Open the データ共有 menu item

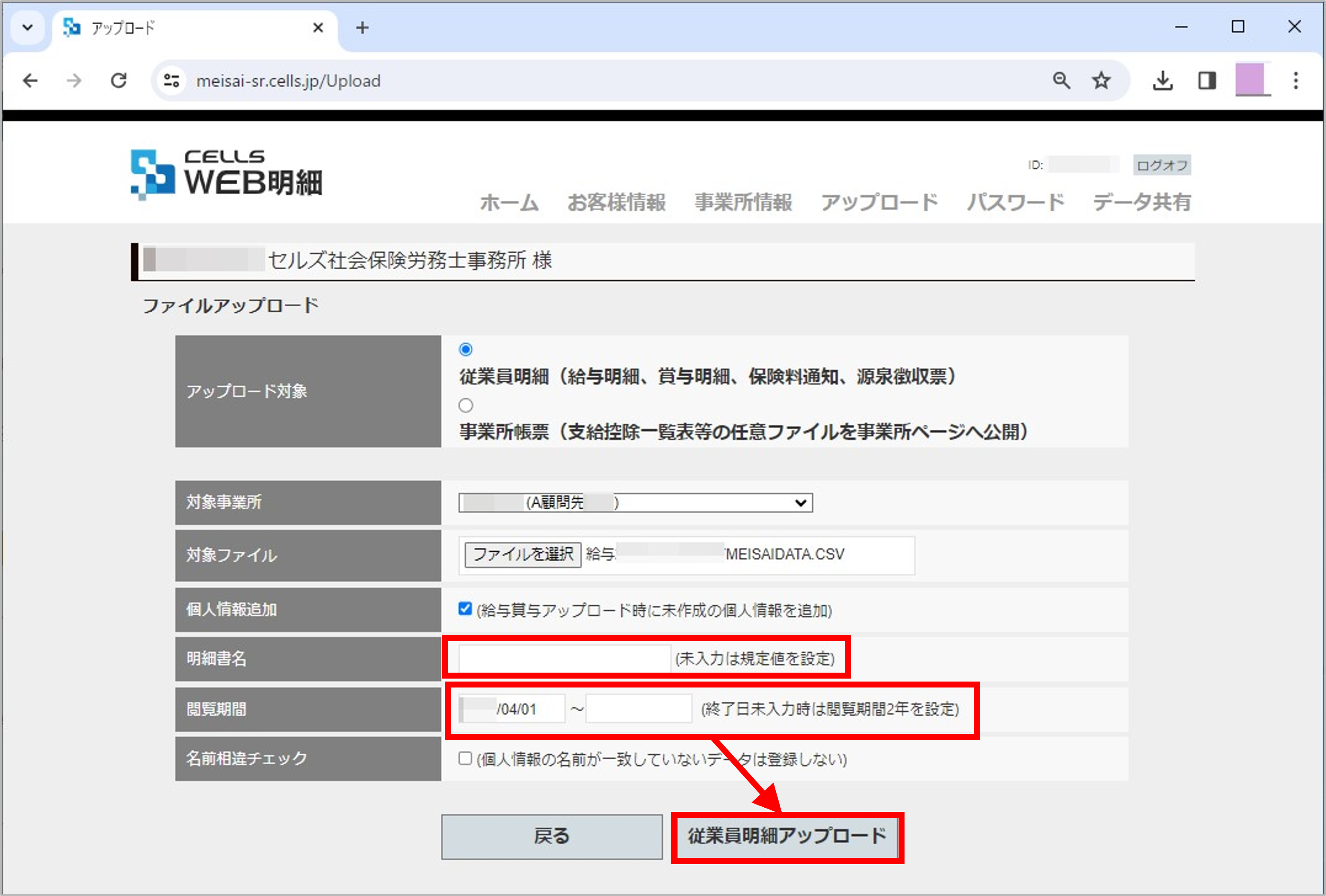coord(1141,203)
